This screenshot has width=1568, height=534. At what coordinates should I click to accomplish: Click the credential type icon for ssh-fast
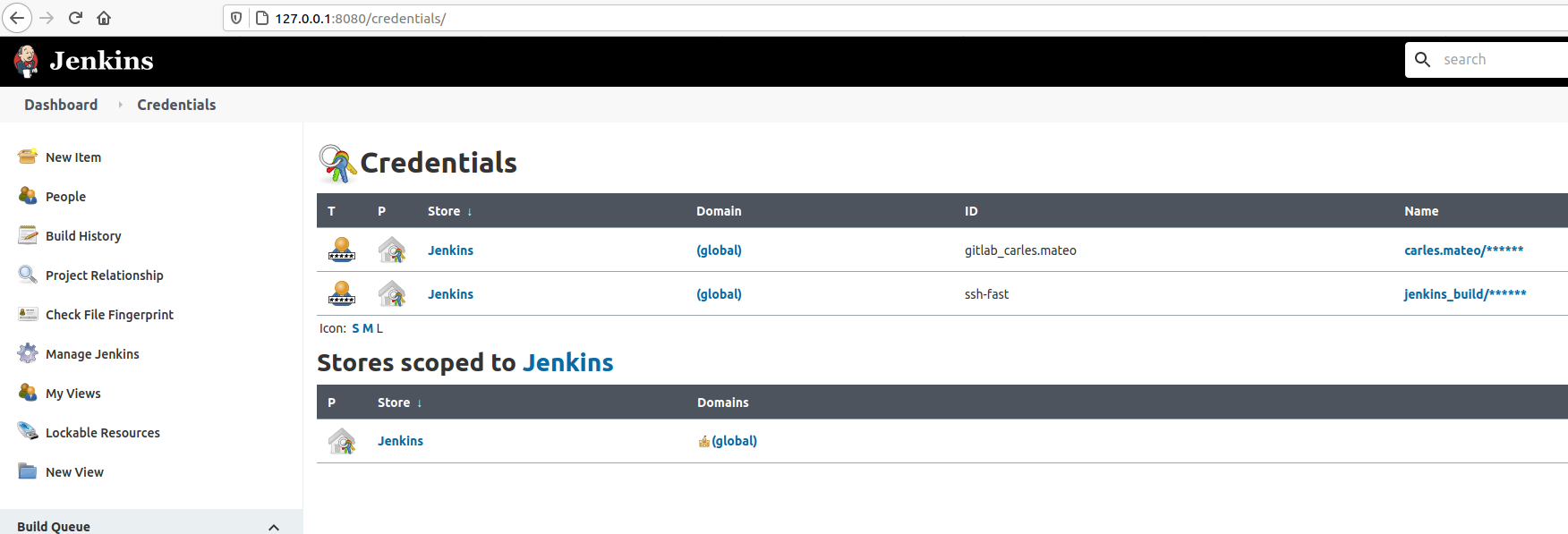[x=342, y=293]
